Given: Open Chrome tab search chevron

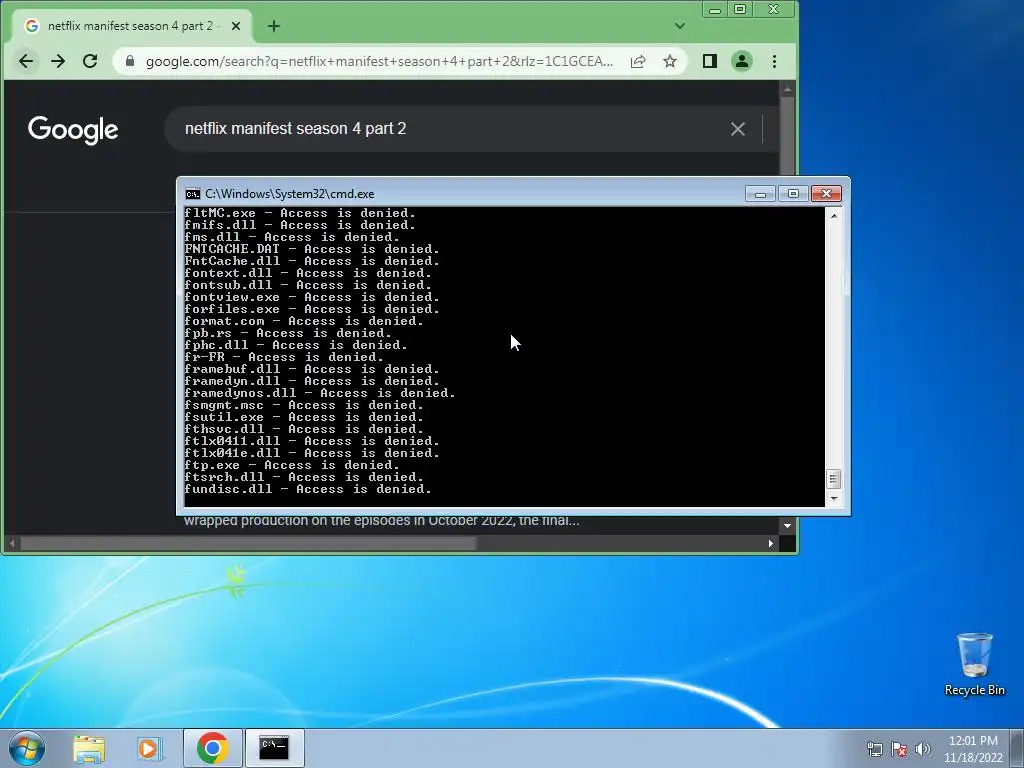Looking at the screenshot, I should pos(680,26).
